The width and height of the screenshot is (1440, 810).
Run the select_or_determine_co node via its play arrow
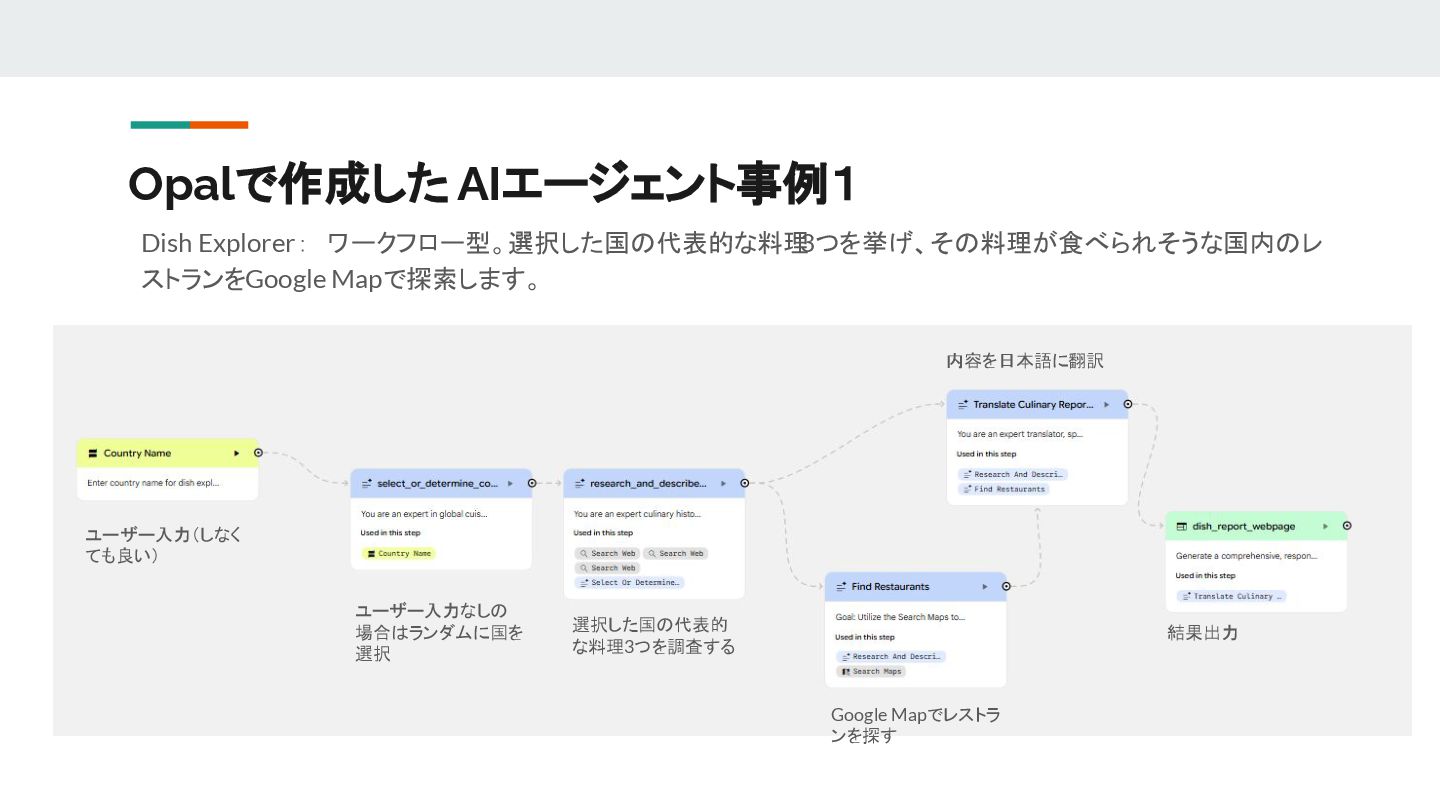pyautogui.click(x=510, y=483)
